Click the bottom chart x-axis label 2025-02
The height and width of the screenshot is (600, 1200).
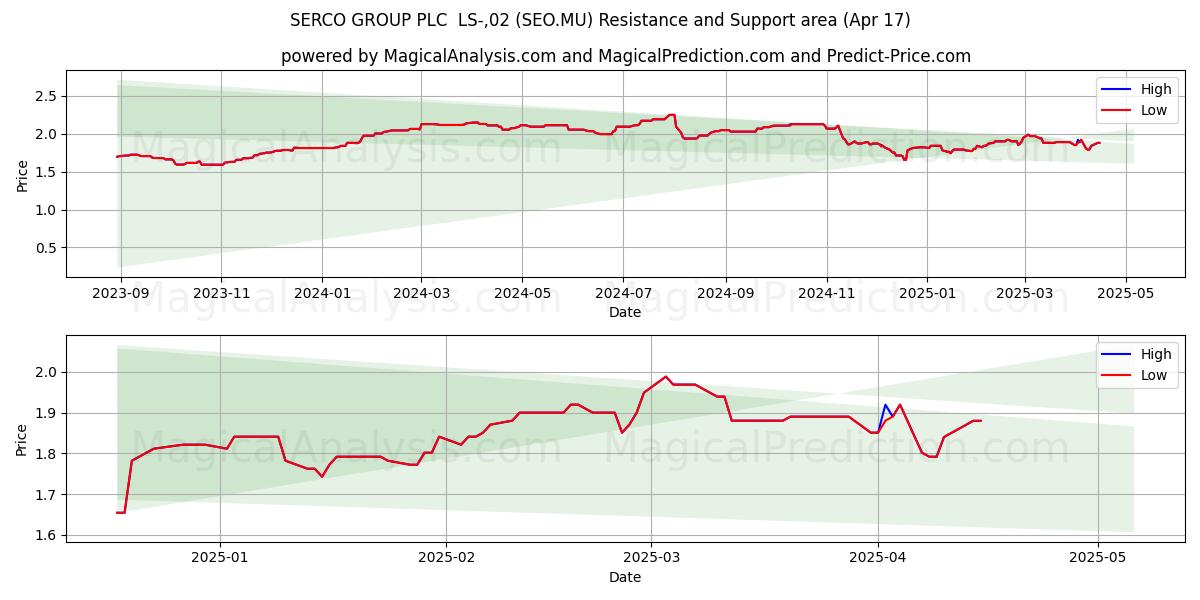[446, 559]
